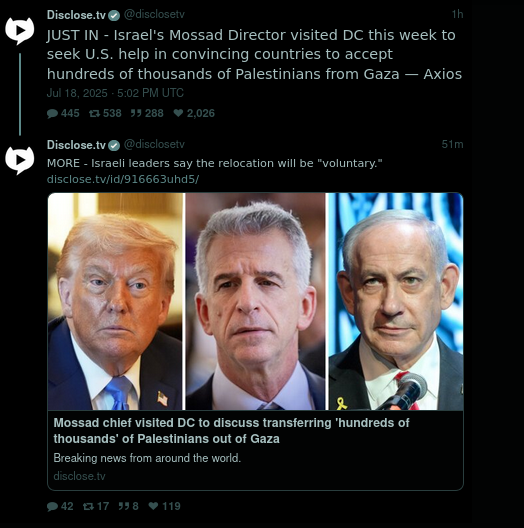Screen dimensions: 524x528
Task: Click the Disclose.tv avatar on the first post
Action: (x=20, y=31)
